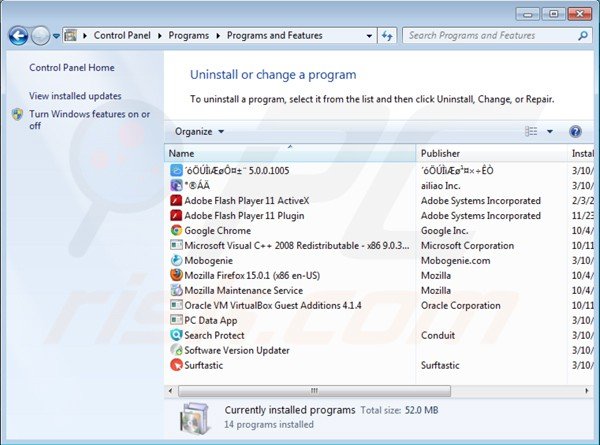600x445 pixels.
Task: Click the Oracle VM VirtualBox Guest Additions icon
Action: tap(176, 305)
